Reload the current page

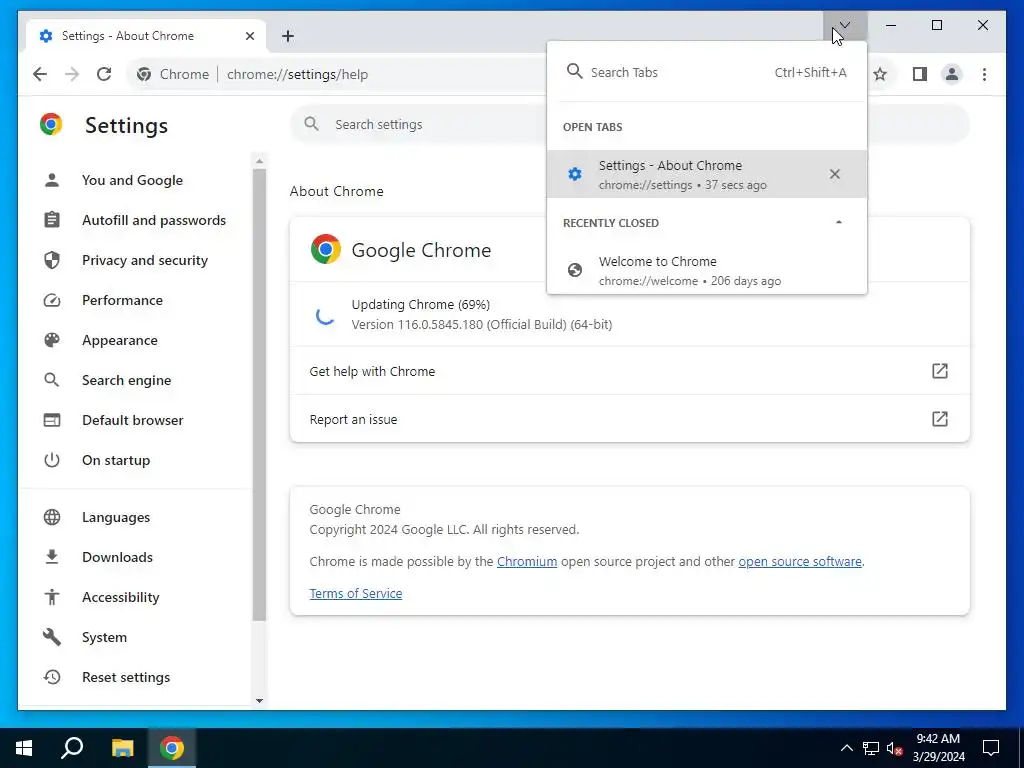click(x=104, y=74)
